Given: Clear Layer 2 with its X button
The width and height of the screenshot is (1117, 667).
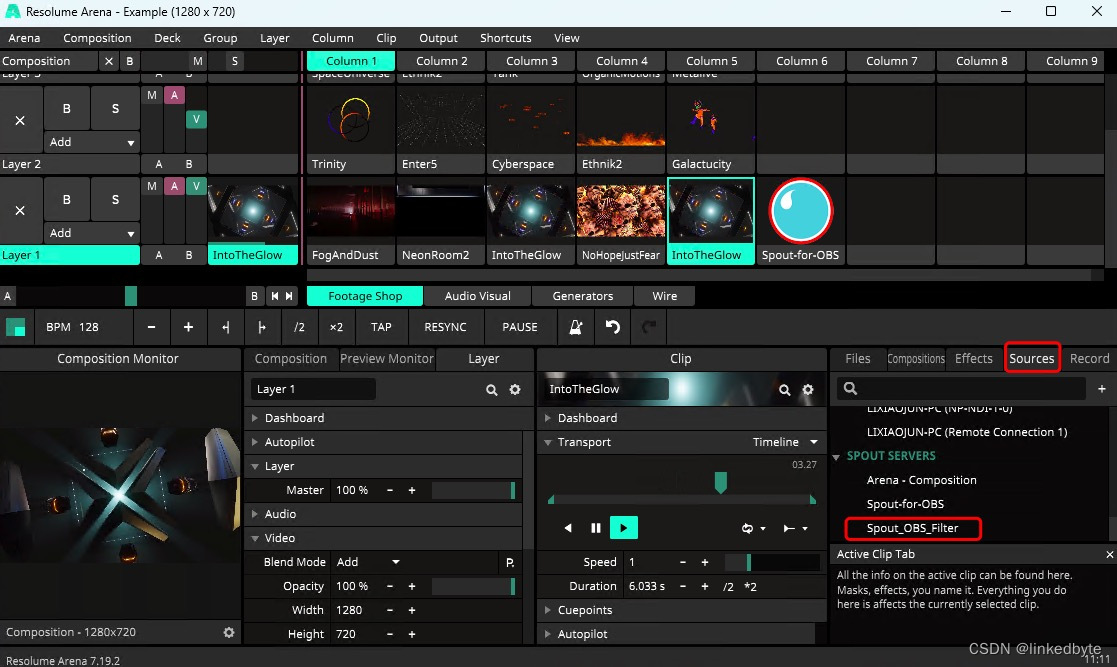Looking at the screenshot, I should point(20,120).
